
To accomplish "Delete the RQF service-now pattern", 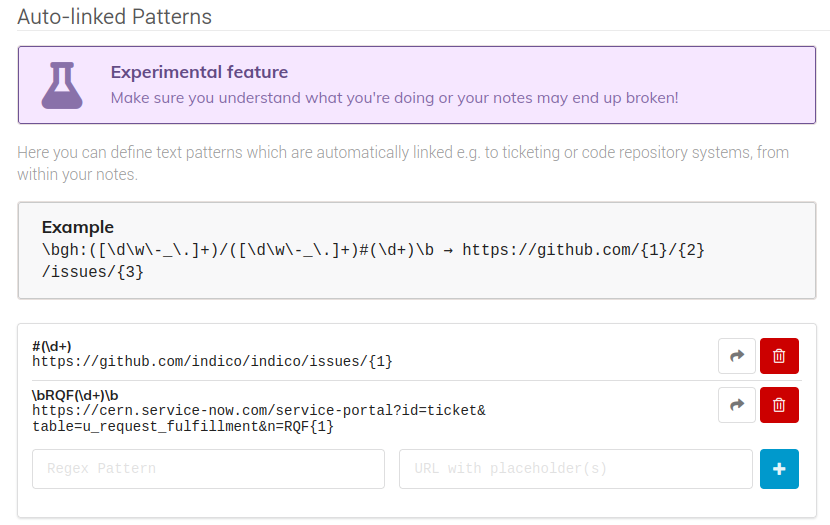I will [x=779, y=405].
